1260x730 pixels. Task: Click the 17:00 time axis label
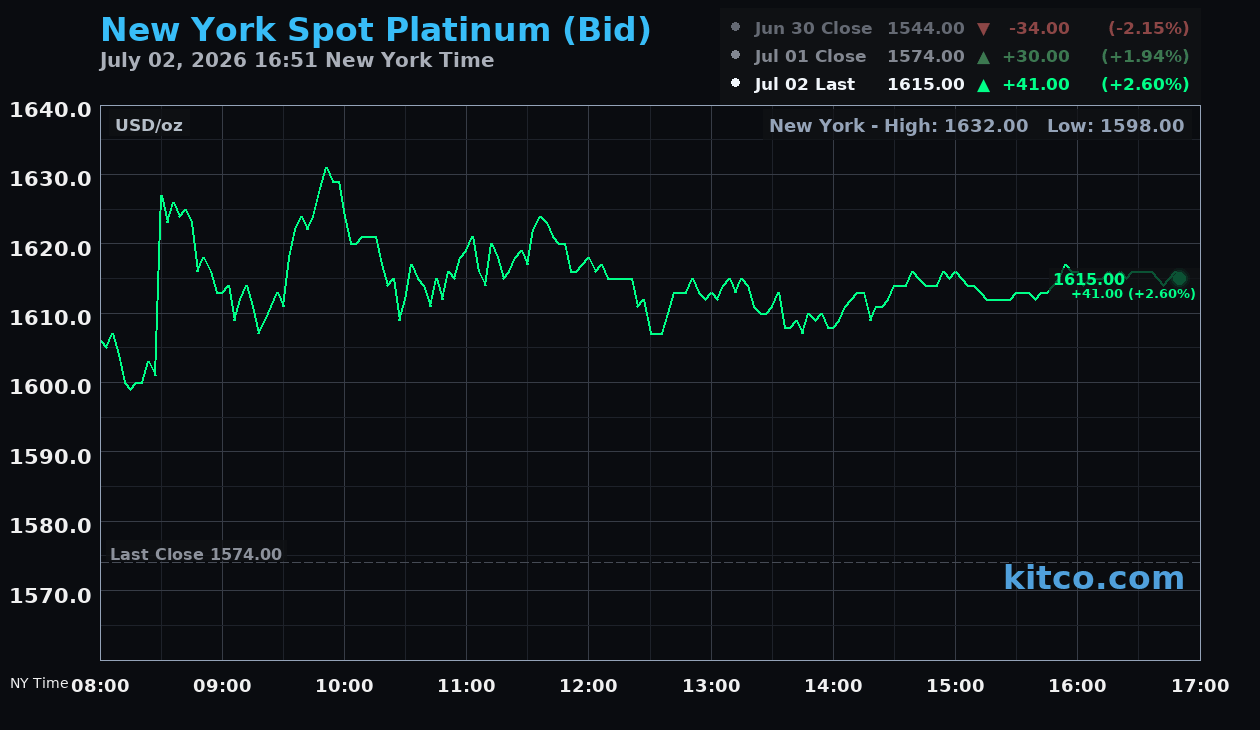click(1200, 686)
